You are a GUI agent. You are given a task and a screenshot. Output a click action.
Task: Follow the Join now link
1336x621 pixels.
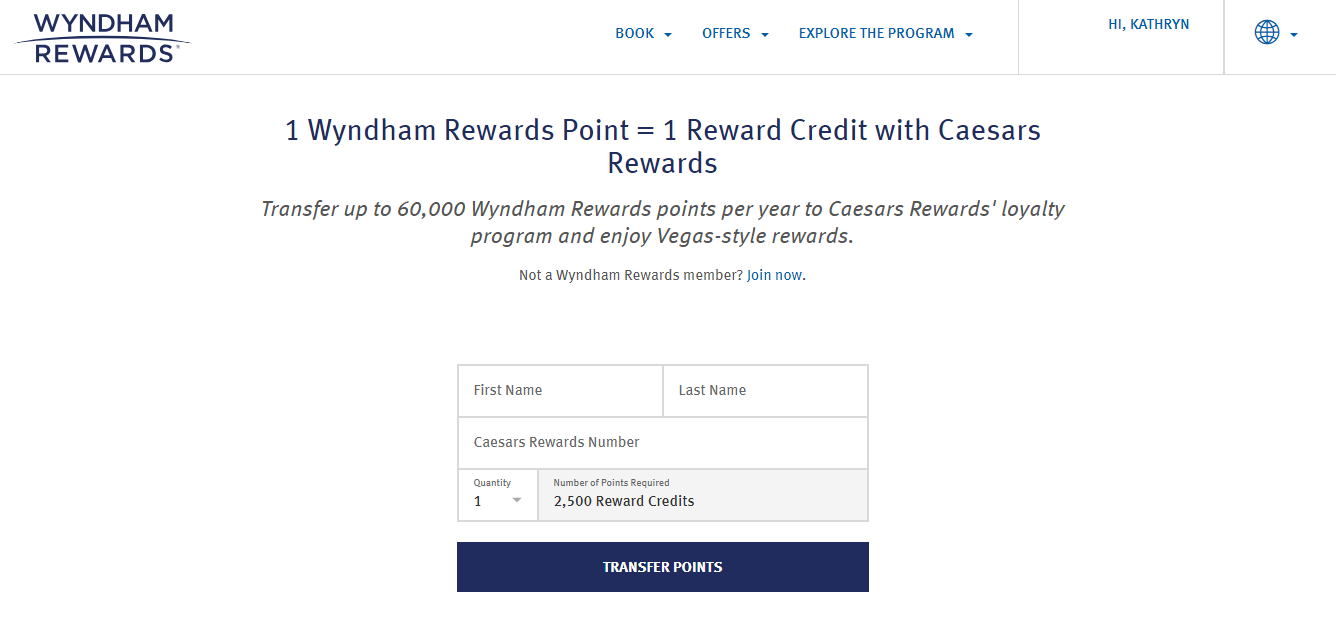(774, 273)
